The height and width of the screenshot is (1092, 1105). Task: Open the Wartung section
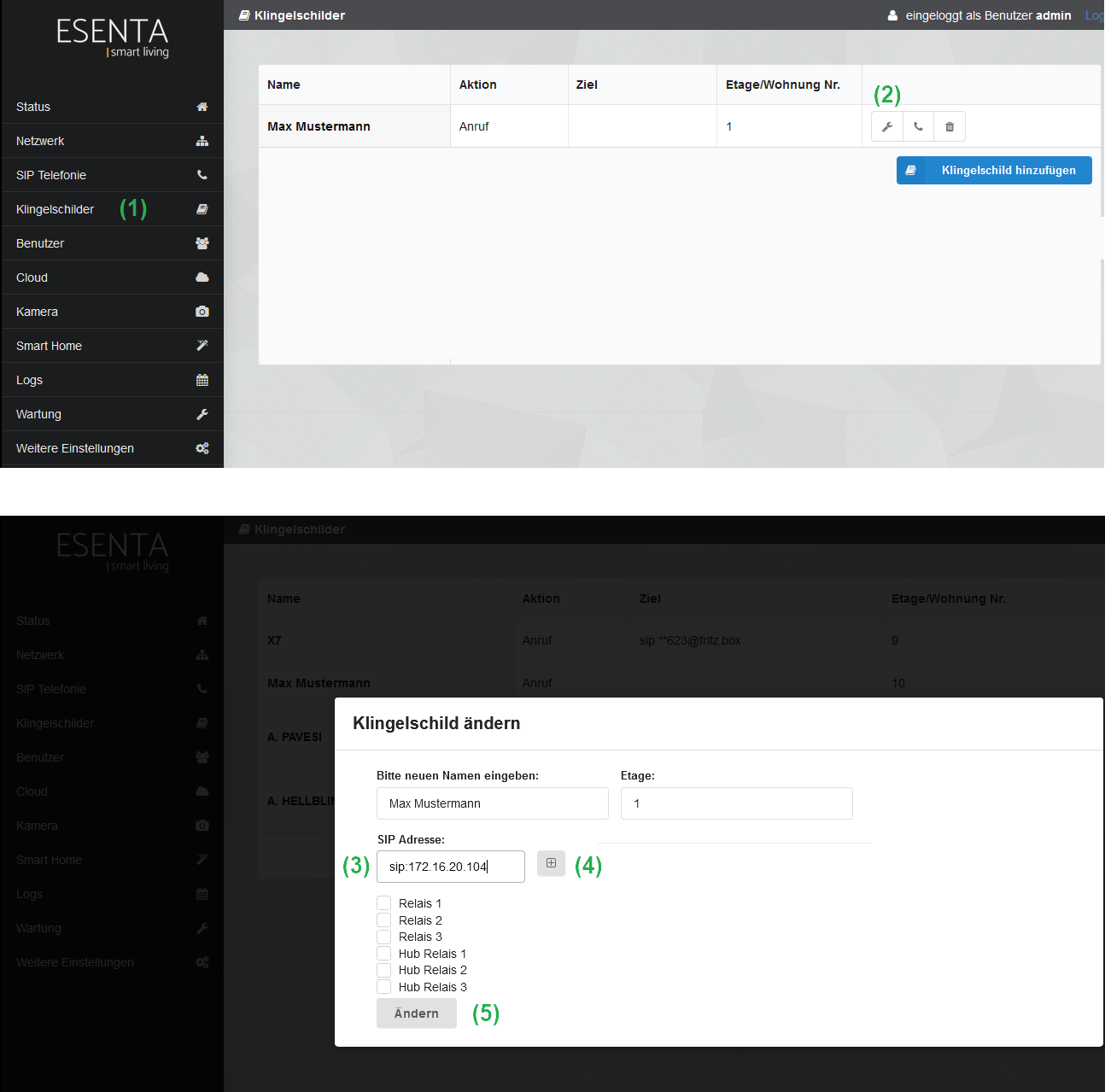(x=113, y=414)
